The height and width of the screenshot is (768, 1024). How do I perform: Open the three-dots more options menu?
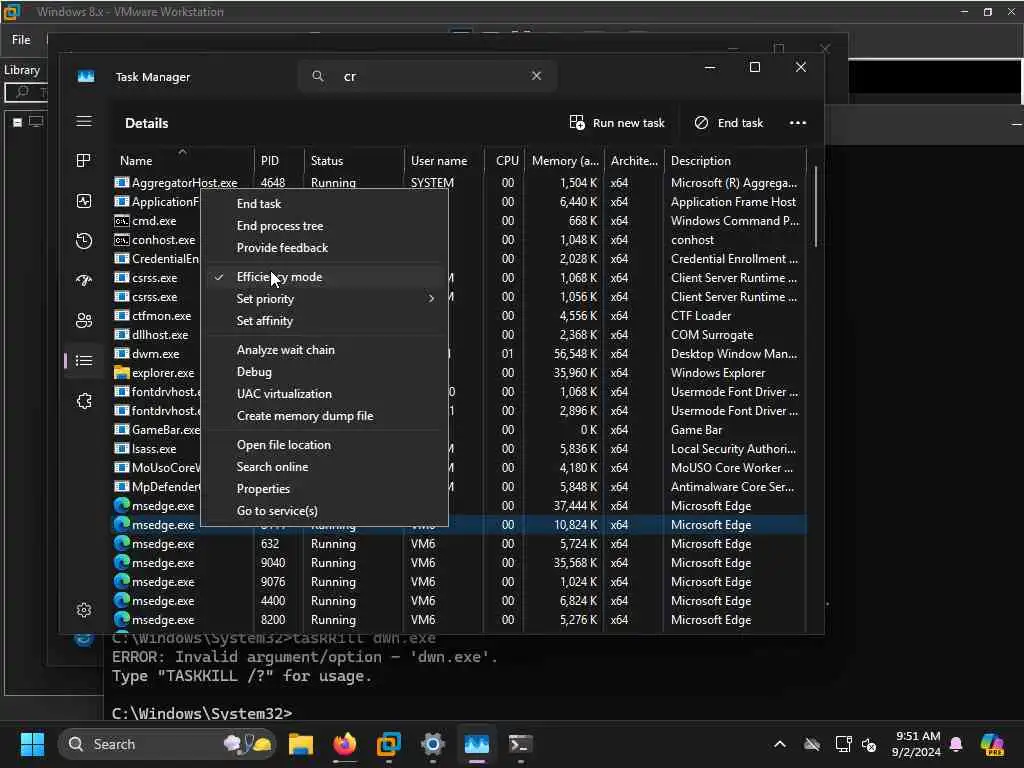797,123
